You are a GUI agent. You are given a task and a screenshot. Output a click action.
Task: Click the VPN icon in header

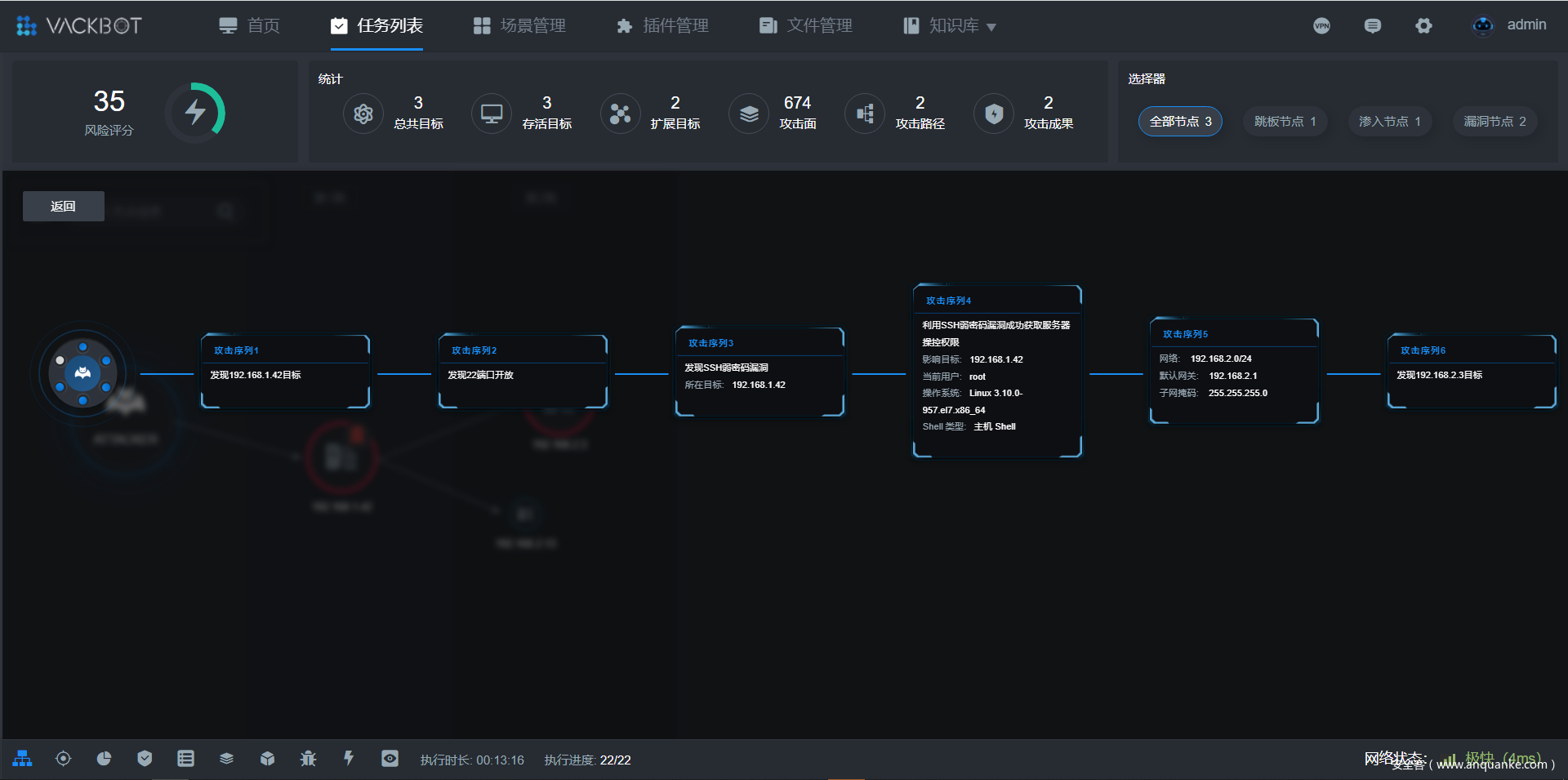[1321, 26]
